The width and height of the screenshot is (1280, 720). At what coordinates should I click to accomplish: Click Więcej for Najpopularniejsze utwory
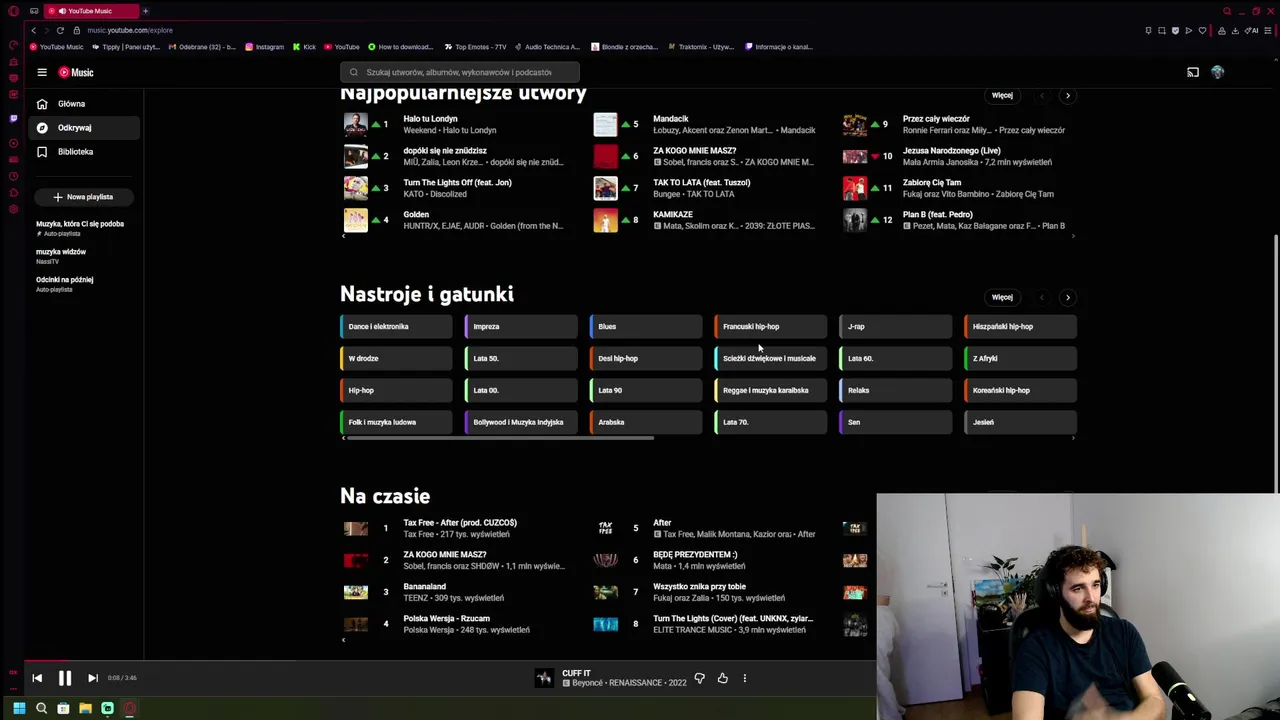(1002, 95)
